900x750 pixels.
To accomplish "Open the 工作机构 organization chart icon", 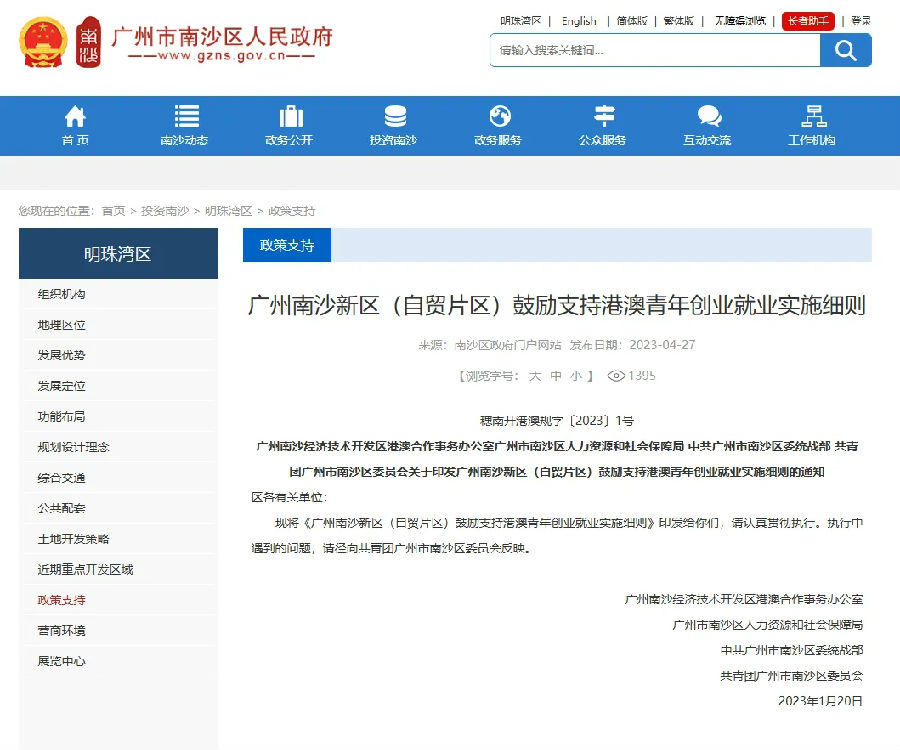I will pos(814,116).
